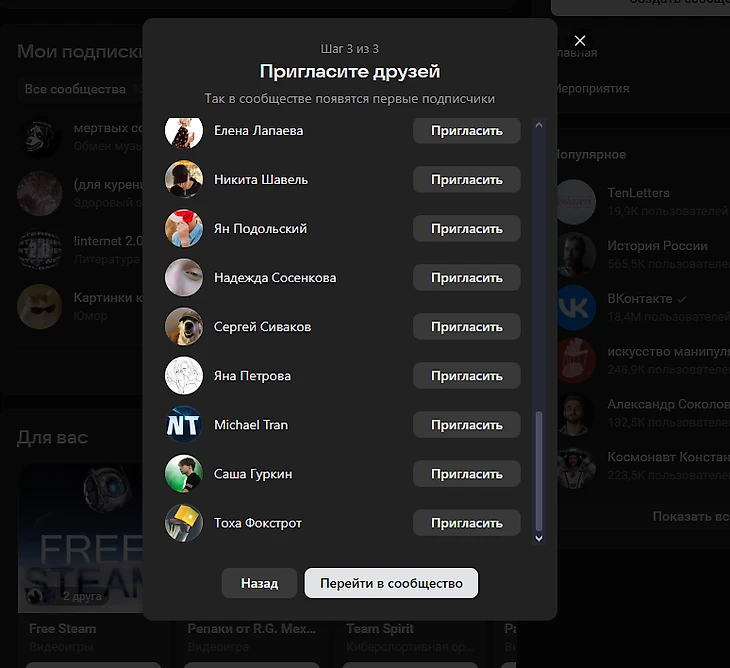Invite Сергей Сиваков with Пригласить button
The image size is (730, 668).
coord(466,327)
